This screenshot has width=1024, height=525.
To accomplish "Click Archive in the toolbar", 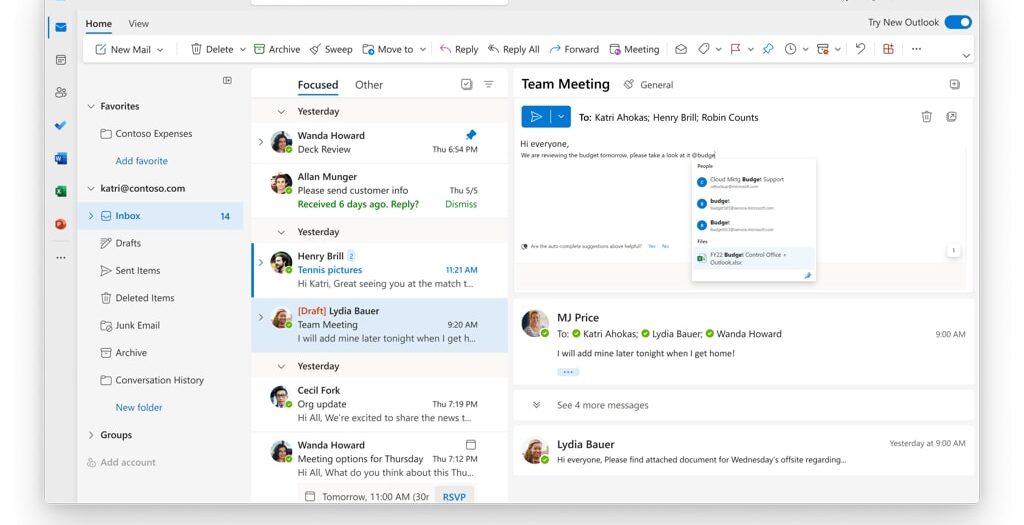I will coord(277,50).
